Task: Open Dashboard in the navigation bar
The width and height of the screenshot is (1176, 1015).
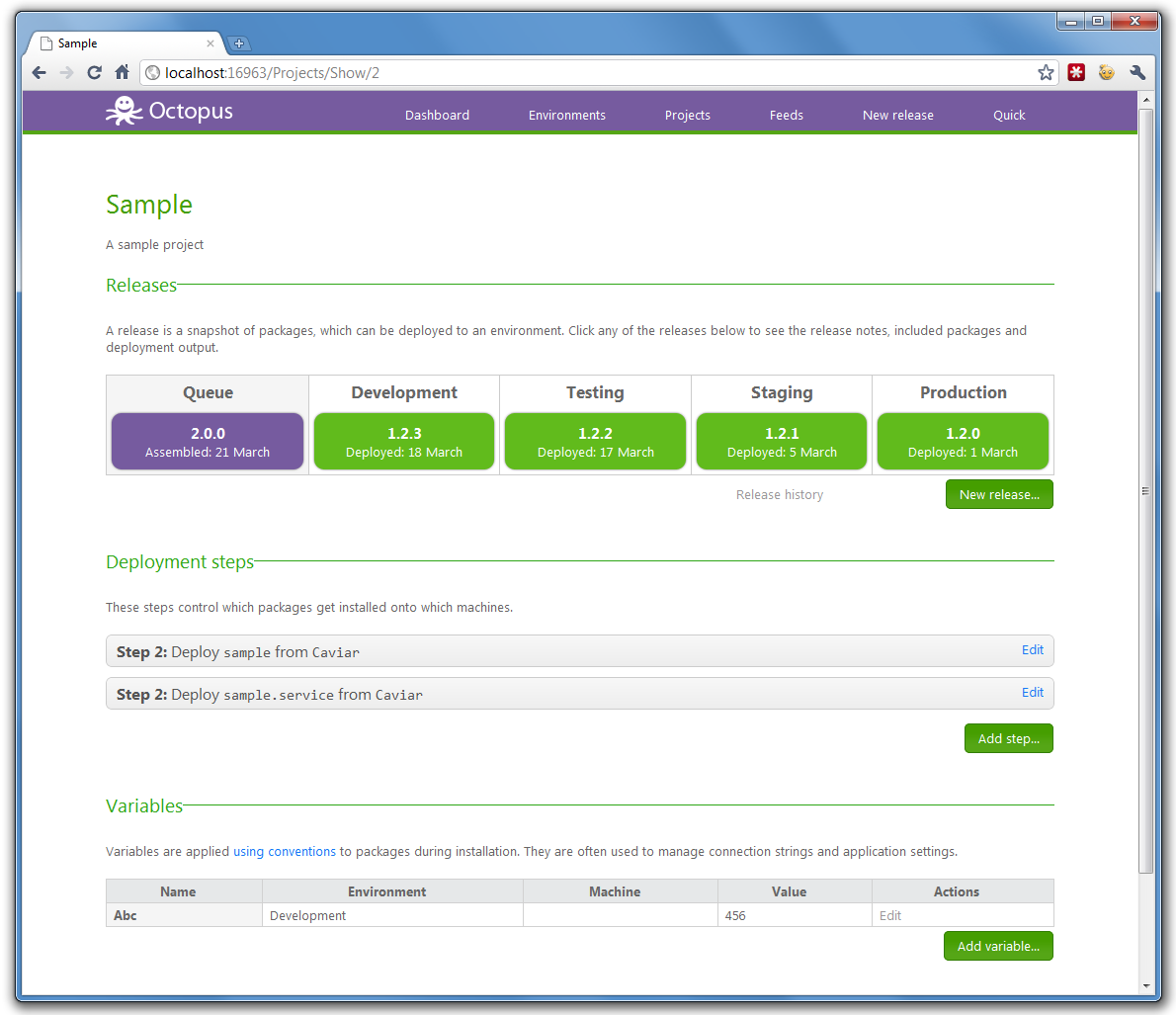Action: (437, 115)
